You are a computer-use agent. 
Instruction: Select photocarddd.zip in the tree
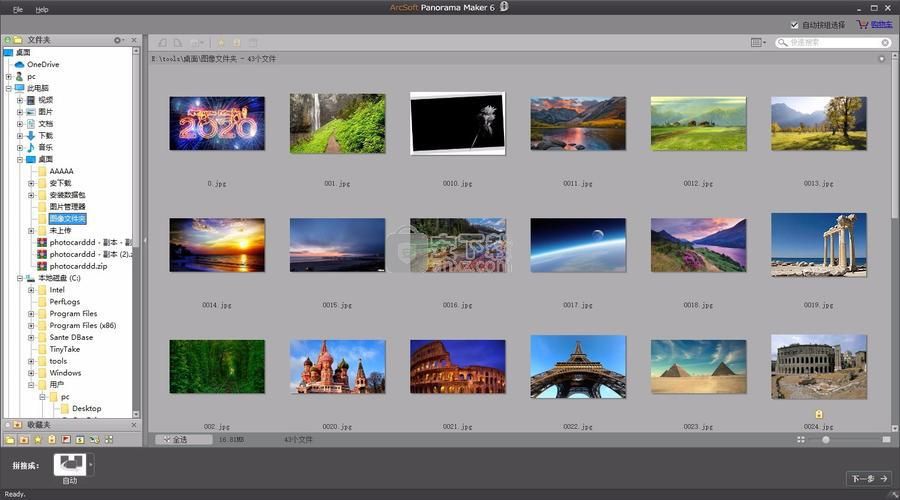coord(78,266)
